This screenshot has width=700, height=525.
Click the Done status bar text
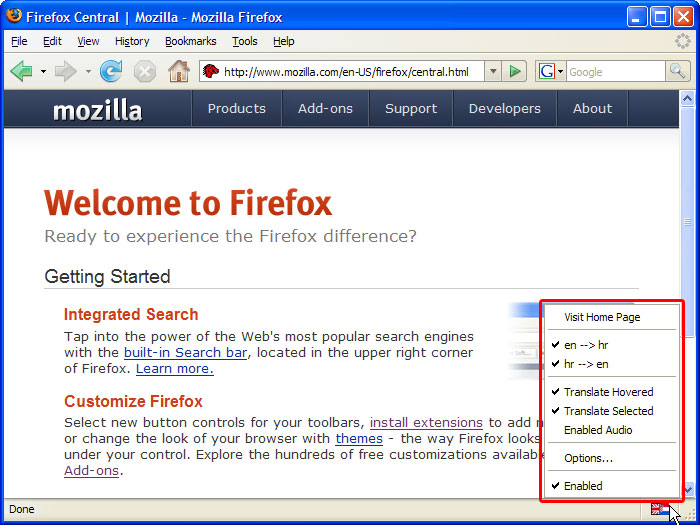pos(21,509)
